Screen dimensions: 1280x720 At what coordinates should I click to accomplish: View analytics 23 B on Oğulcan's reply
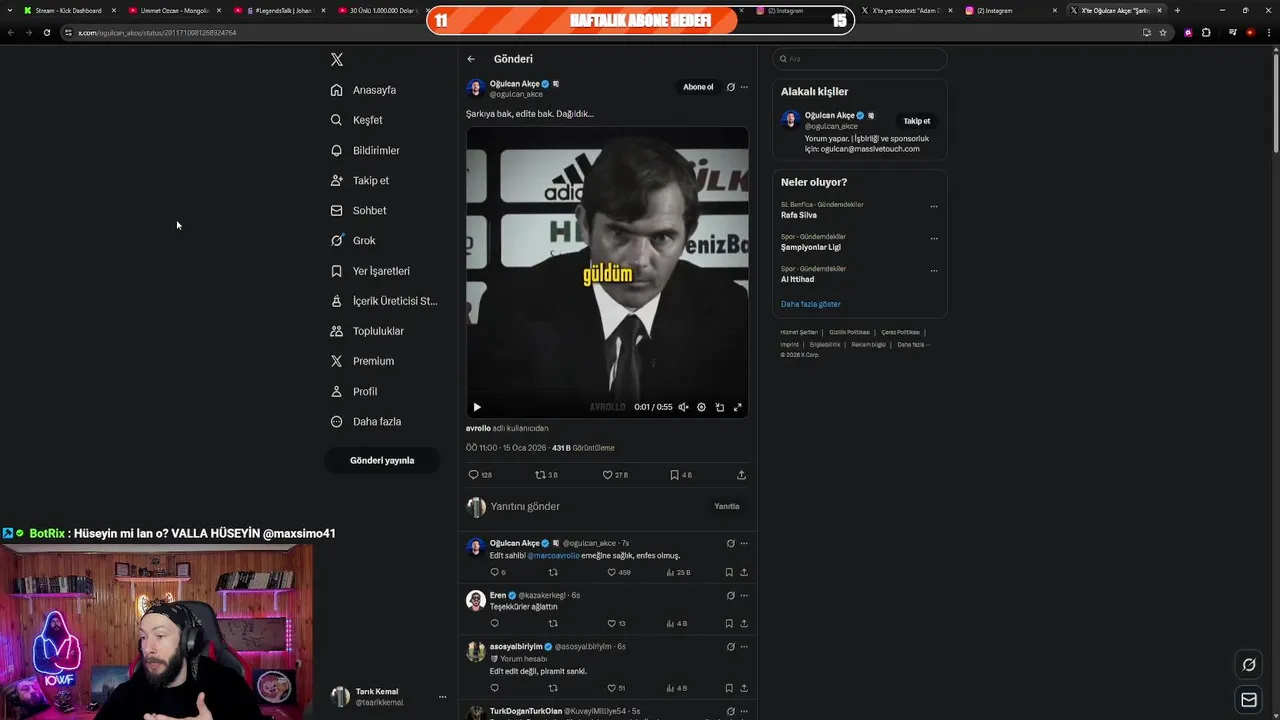678,573
